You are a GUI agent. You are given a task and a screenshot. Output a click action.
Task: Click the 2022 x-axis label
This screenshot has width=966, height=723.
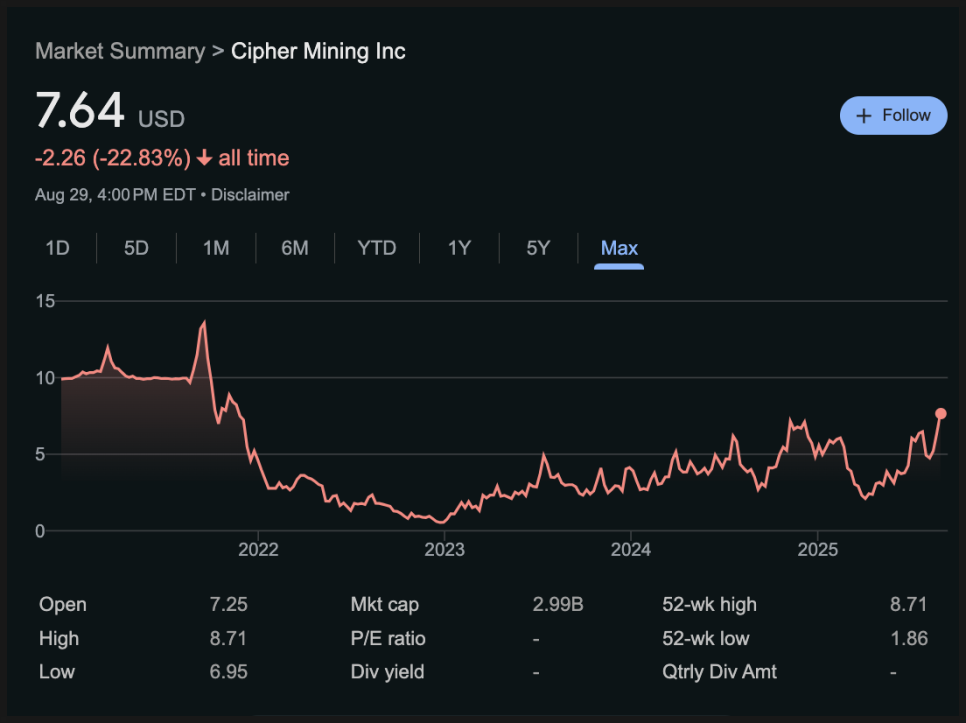(258, 549)
